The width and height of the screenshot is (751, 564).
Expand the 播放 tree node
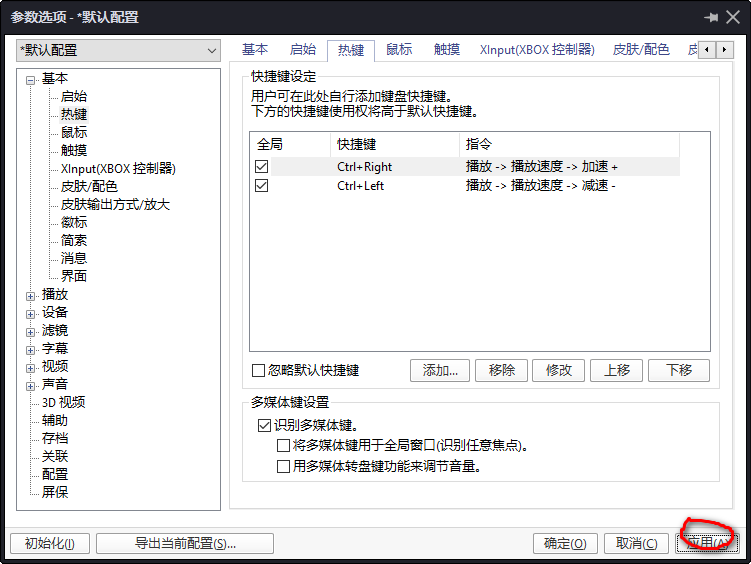(x=31, y=296)
